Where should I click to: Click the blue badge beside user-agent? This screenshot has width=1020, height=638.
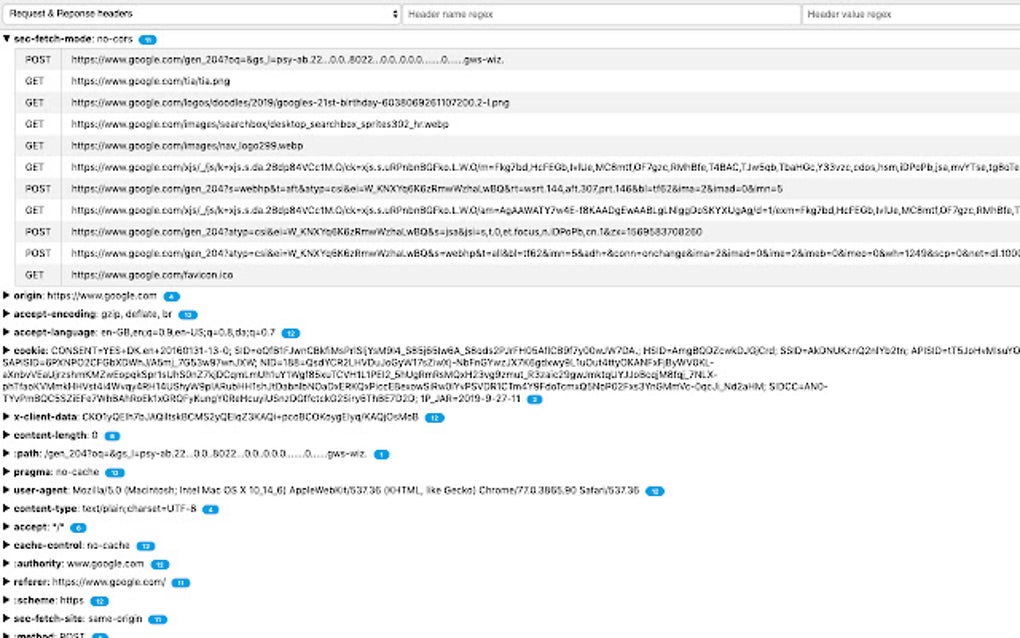pos(655,491)
